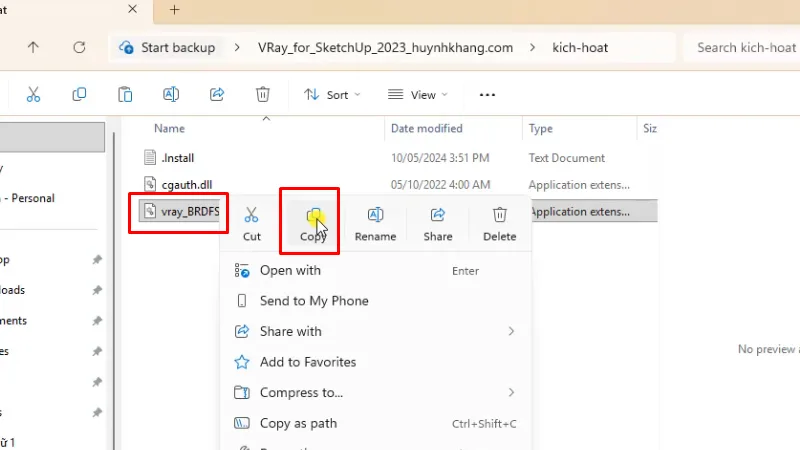Choose Share in the context menu

[438, 223]
